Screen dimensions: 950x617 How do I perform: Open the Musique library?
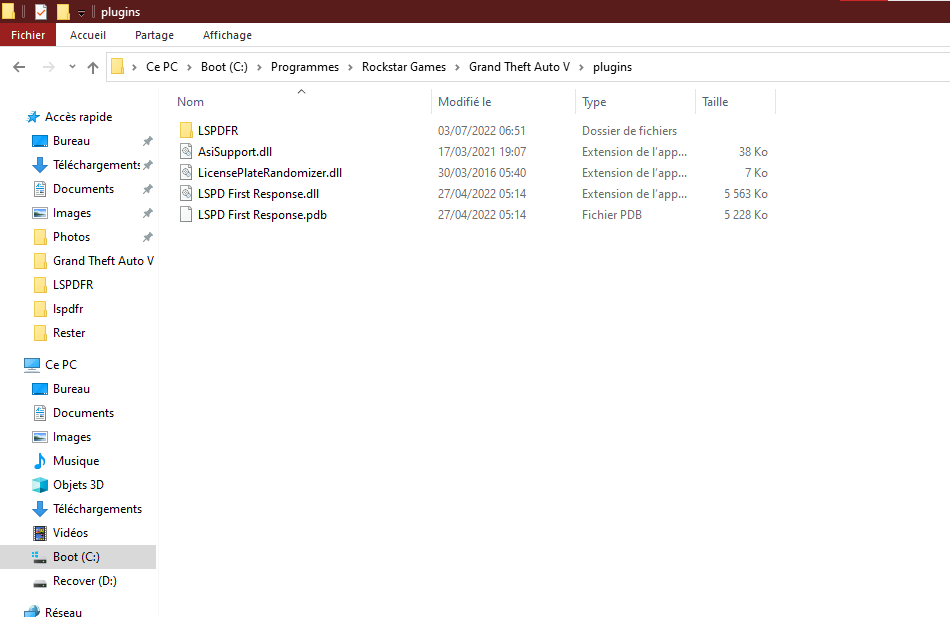pyautogui.click(x=76, y=461)
